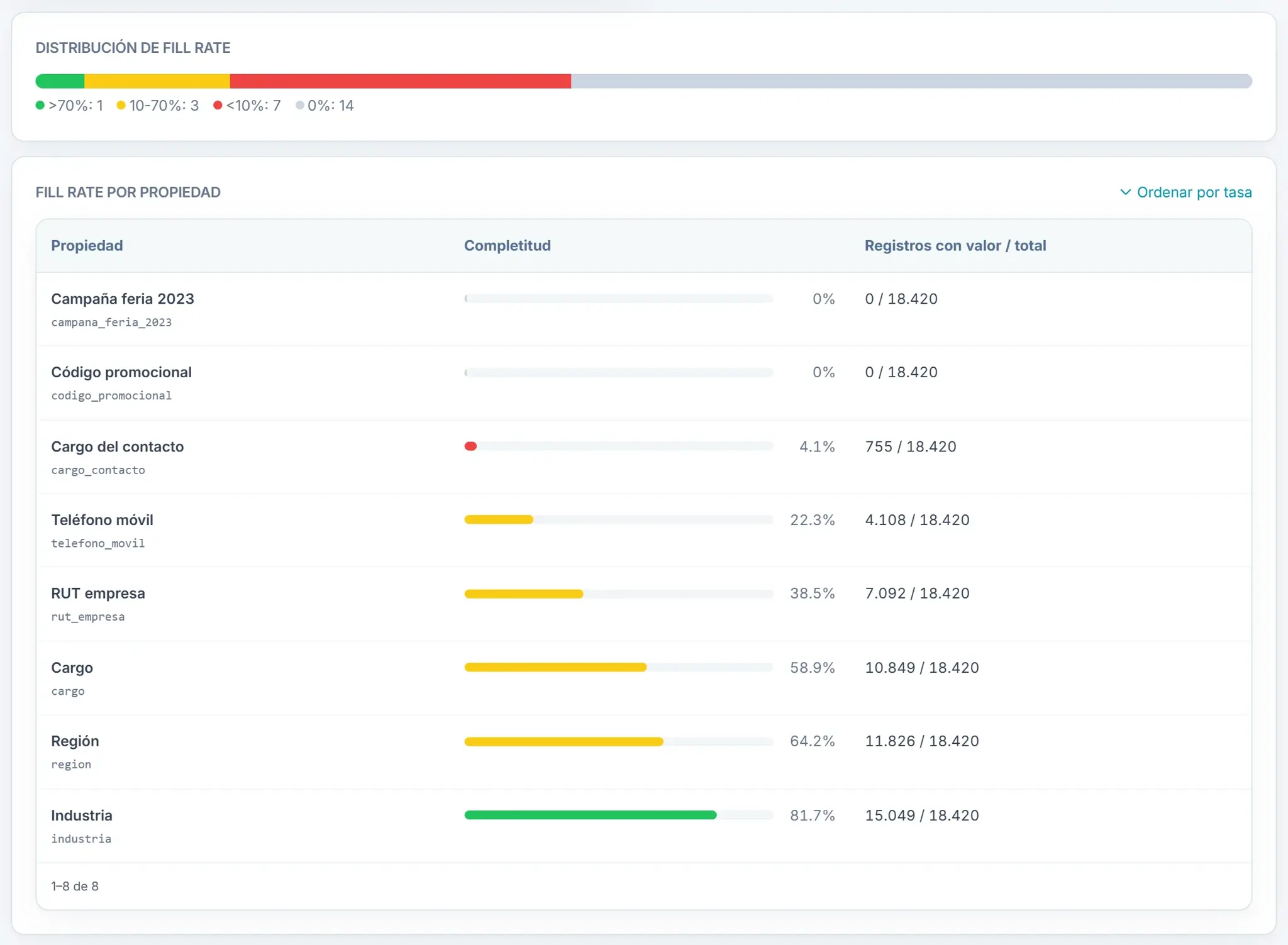The image size is (1288, 945).
Task: Click the yellow 10-70% legend dot
Action: point(121,105)
